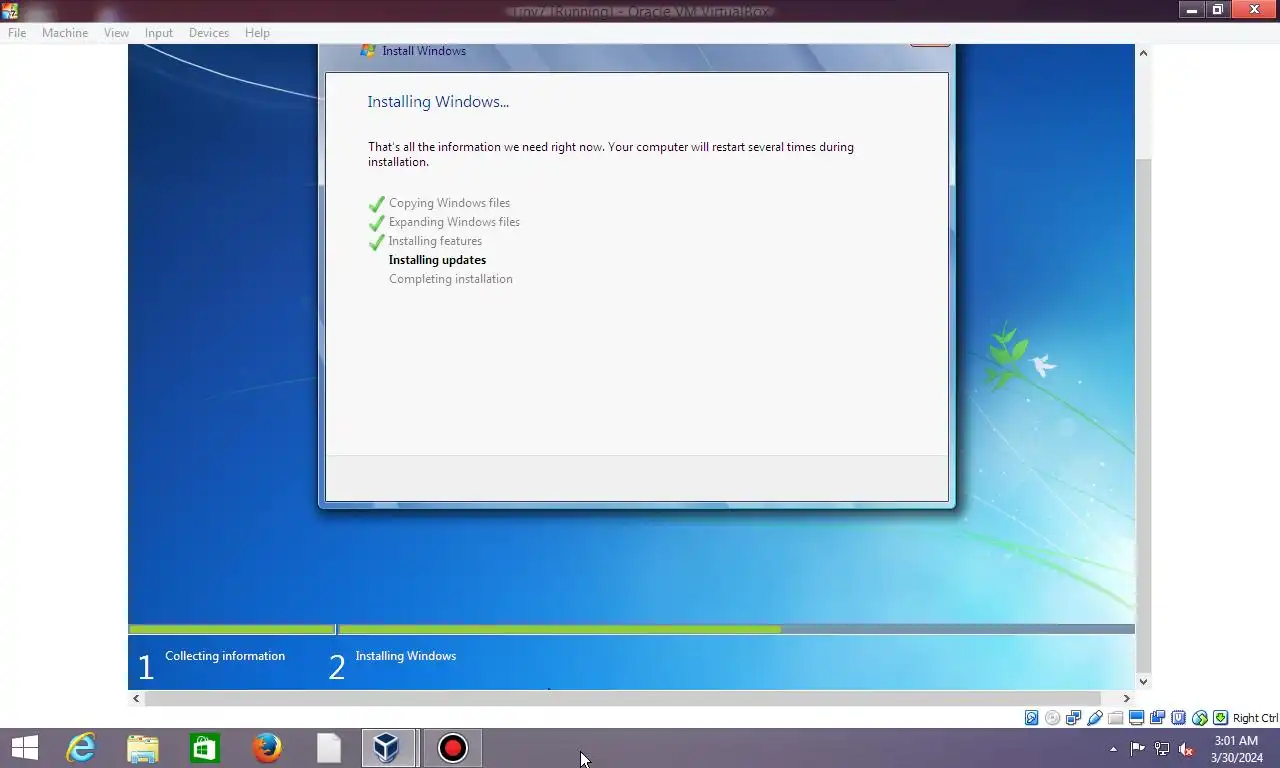This screenshot has width=1280, height=768.
Task: Click the "Install Windows" dialog title text
Action: (424, 51)
